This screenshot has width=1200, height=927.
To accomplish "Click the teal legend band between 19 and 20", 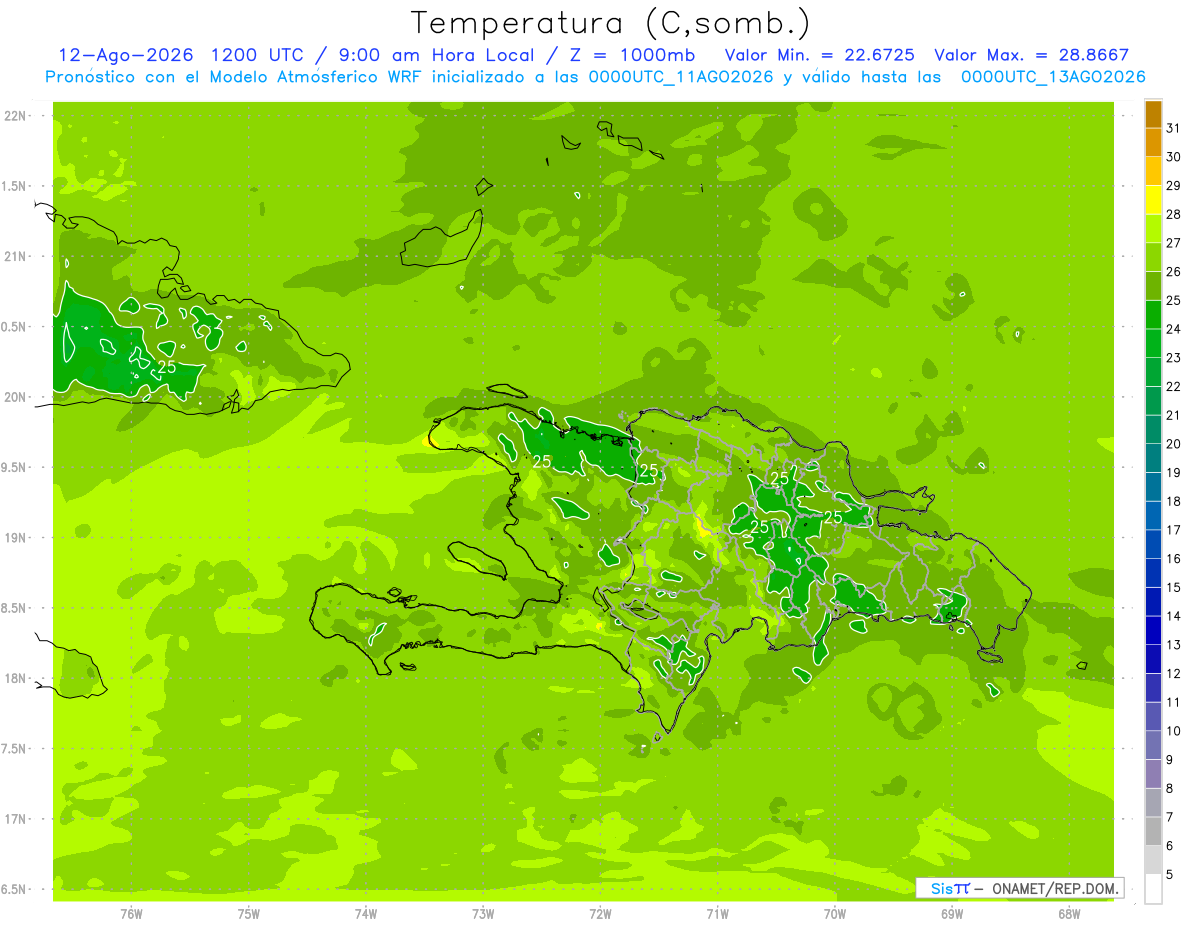I will 1153,459.
